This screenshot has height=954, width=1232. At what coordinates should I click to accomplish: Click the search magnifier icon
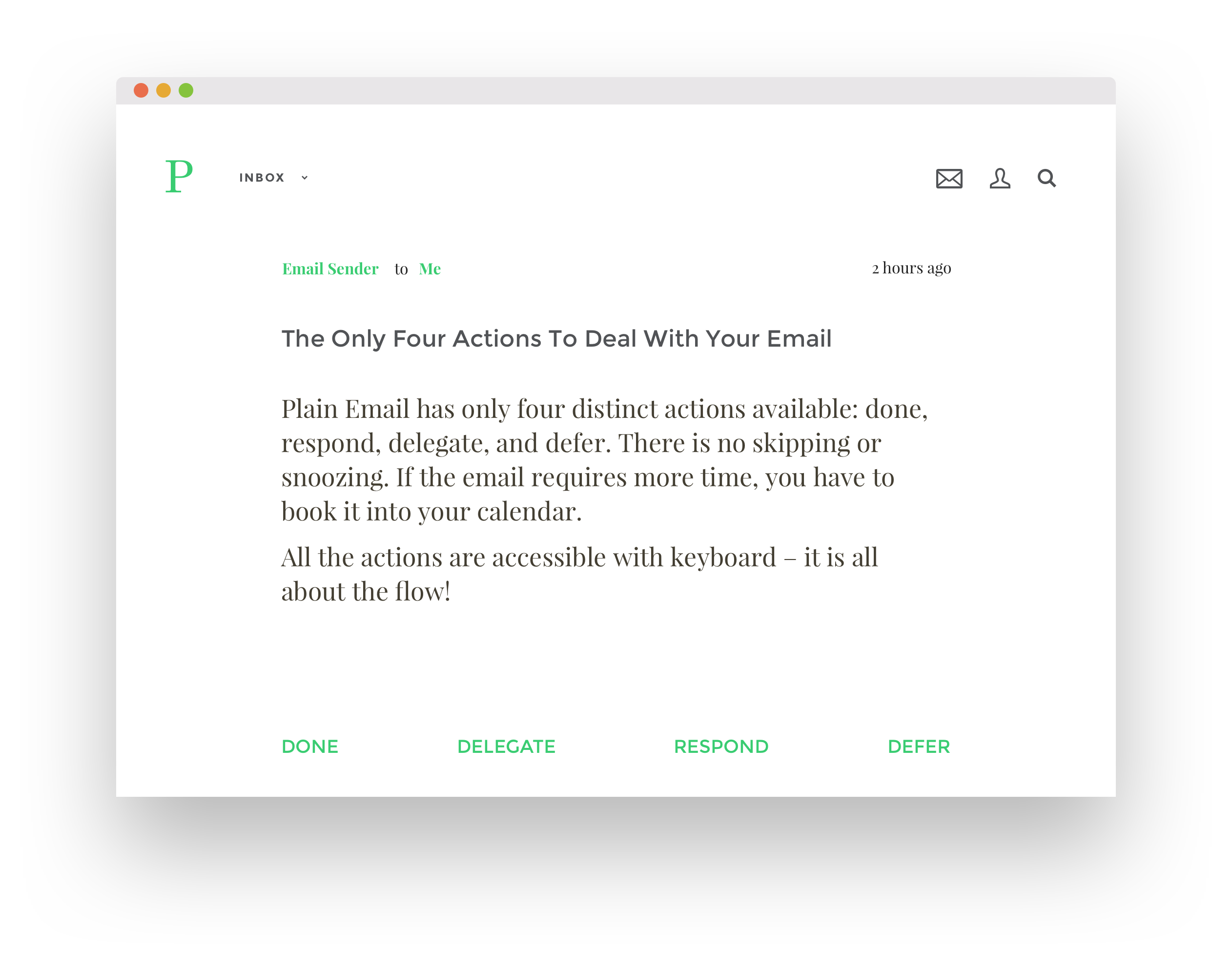(1047, 178)
